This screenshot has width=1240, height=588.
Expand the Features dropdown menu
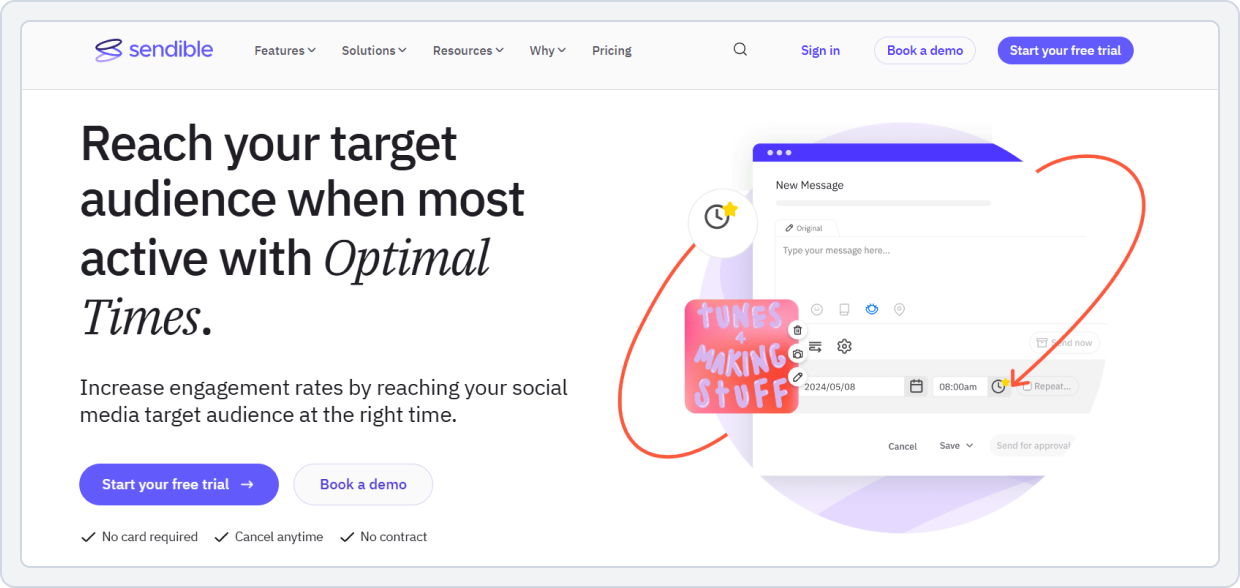[x=284, y=49]
